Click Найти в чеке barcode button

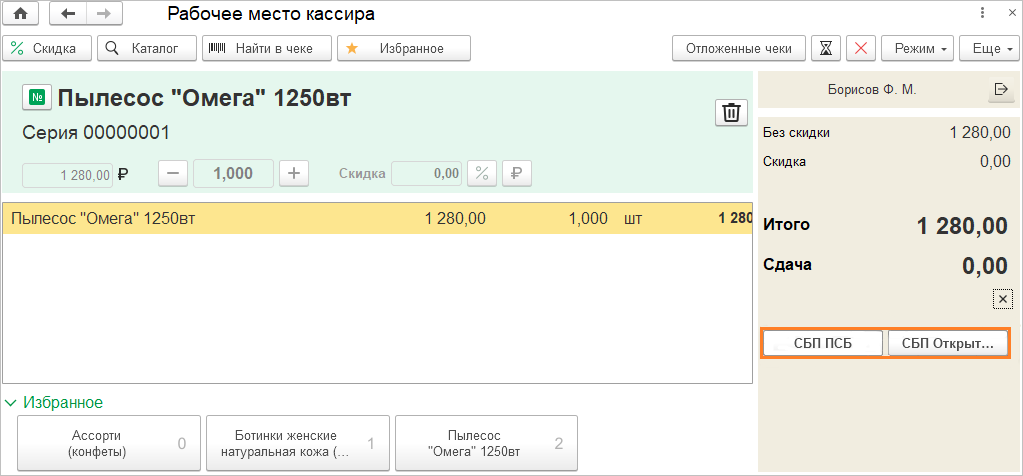point(267,48)
